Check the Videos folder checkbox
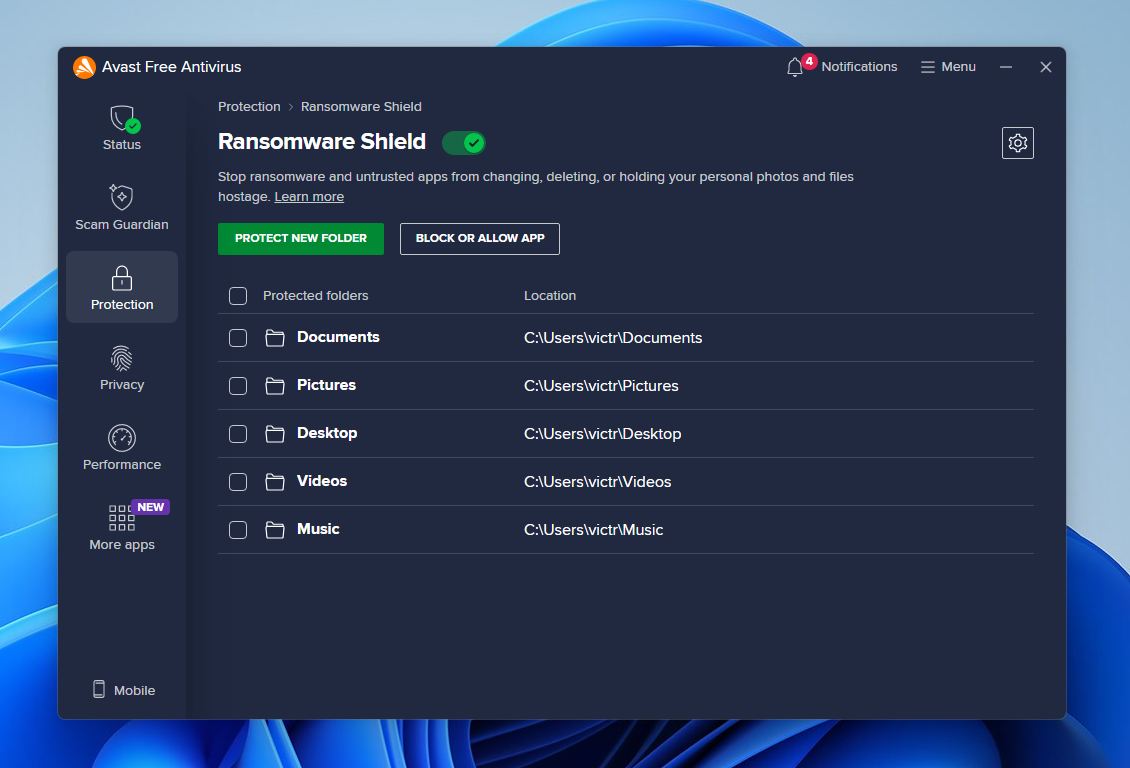Image resolution: width=1130 pixels, height=768 pixels. [238, 481]
